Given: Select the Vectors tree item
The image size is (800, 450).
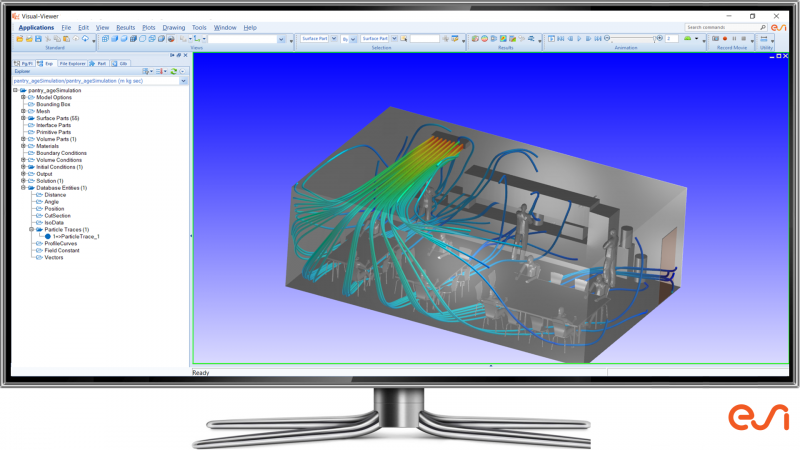Looking at the screenshot, I should tap(54, 258).
